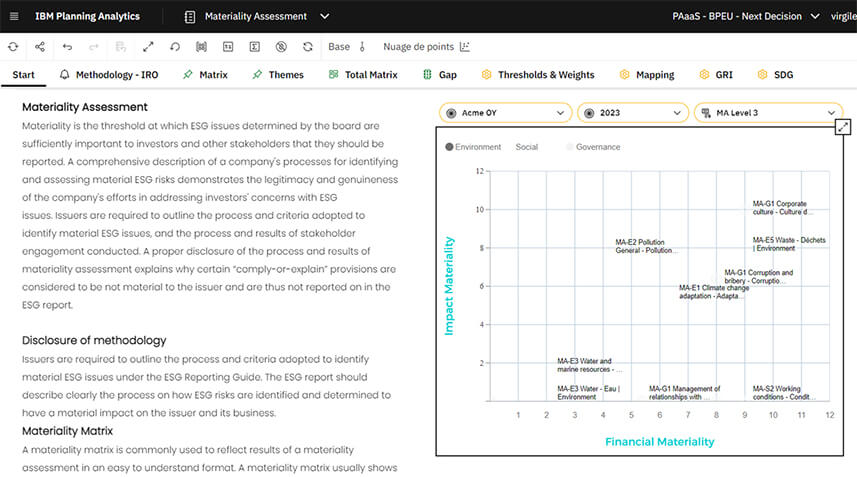Open the 2023 year dropdown
This screenshot has width=857, height=477.
(632, 113)
